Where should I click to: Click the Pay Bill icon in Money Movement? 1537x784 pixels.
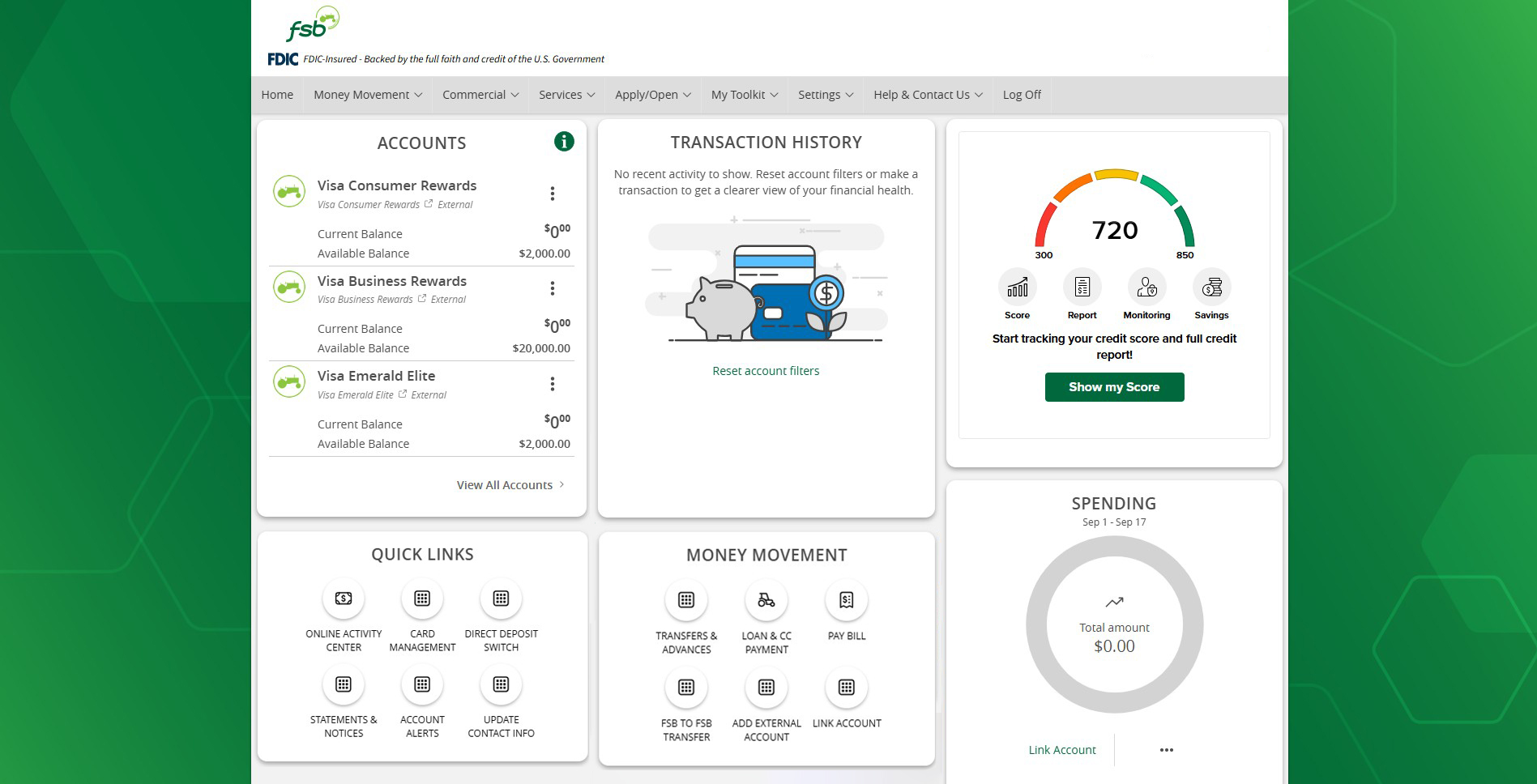pos(846,599)
